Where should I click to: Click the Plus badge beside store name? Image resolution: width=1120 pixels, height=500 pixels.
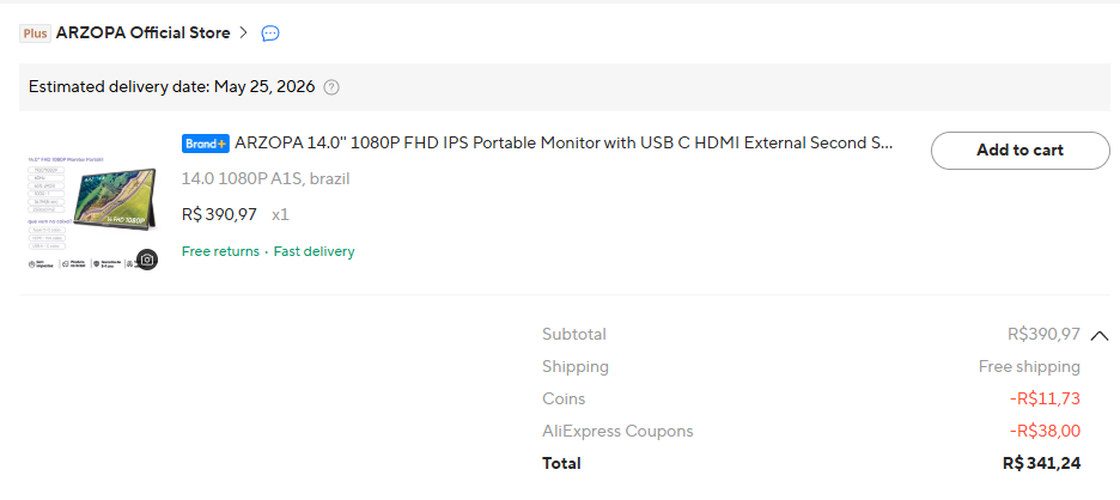[35, 33]
